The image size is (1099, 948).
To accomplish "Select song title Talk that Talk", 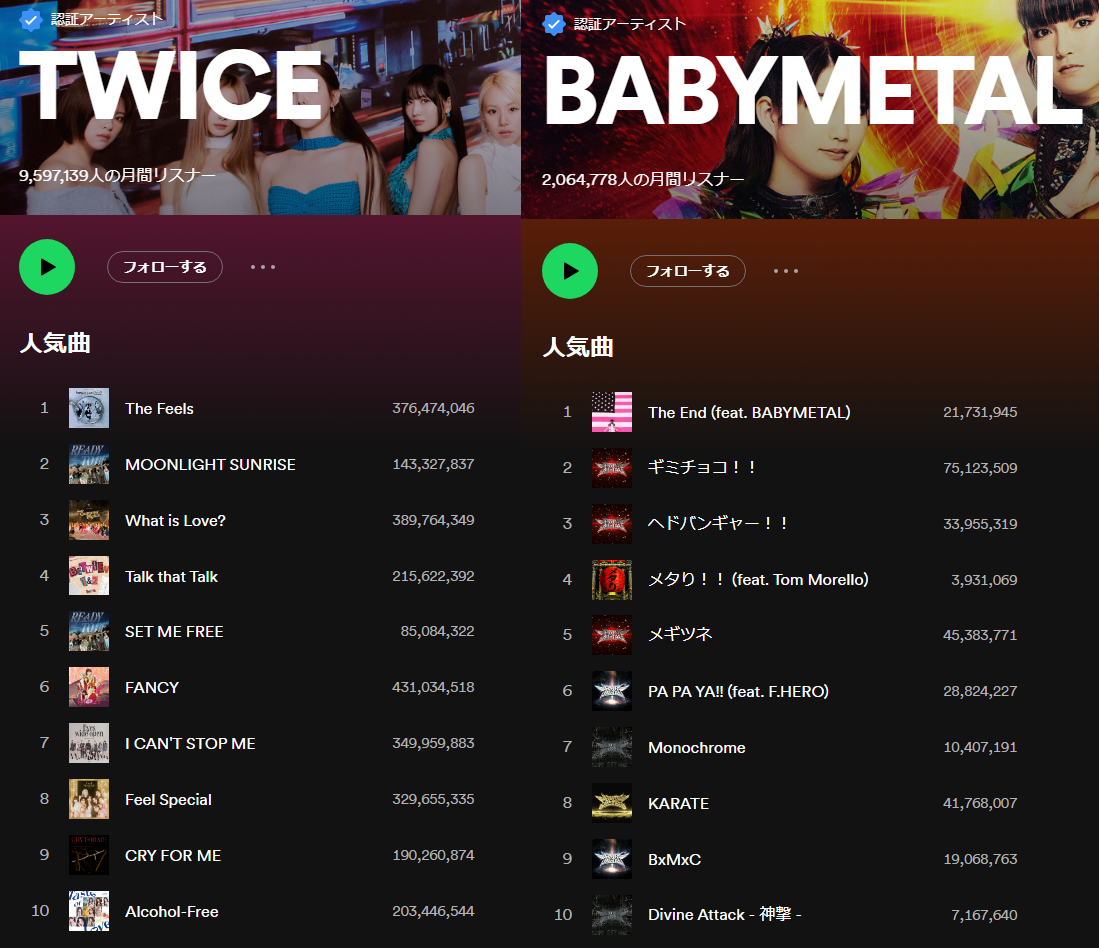I will (x=171, y=577).
